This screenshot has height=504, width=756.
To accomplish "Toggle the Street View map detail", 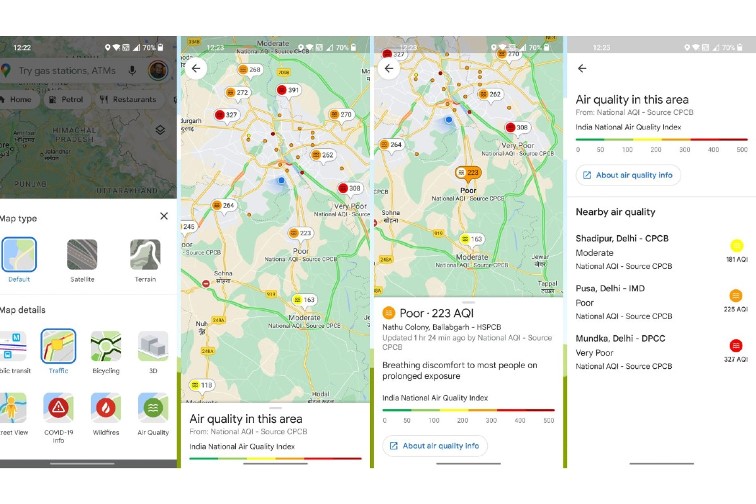I will [x=14, y=414].
